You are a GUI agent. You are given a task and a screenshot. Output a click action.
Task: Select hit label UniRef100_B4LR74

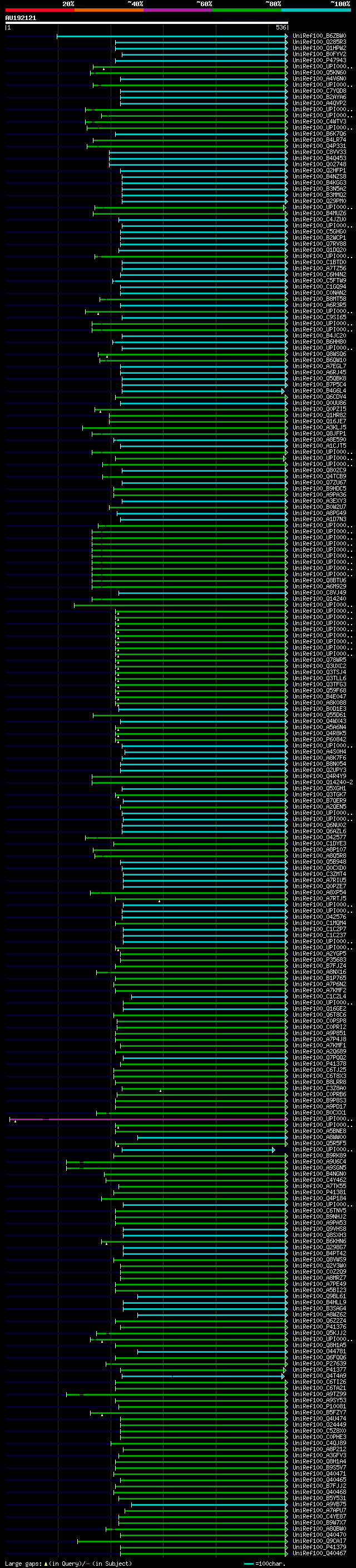319,140
